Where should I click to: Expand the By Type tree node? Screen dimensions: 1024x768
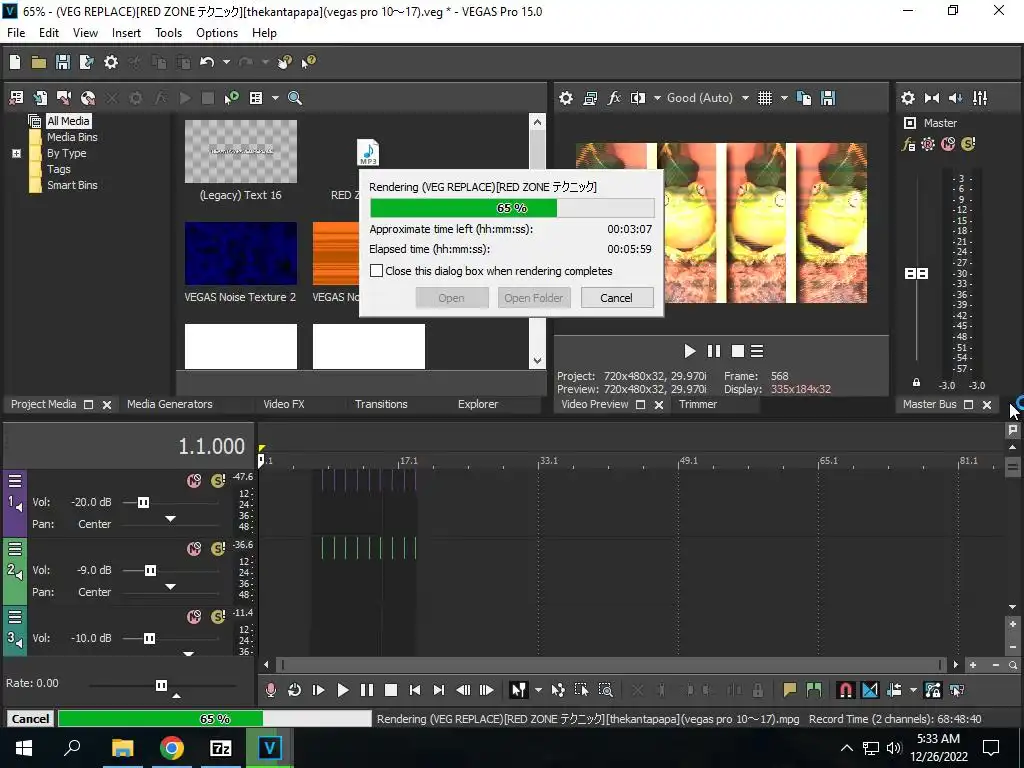[x=16, y=153]
